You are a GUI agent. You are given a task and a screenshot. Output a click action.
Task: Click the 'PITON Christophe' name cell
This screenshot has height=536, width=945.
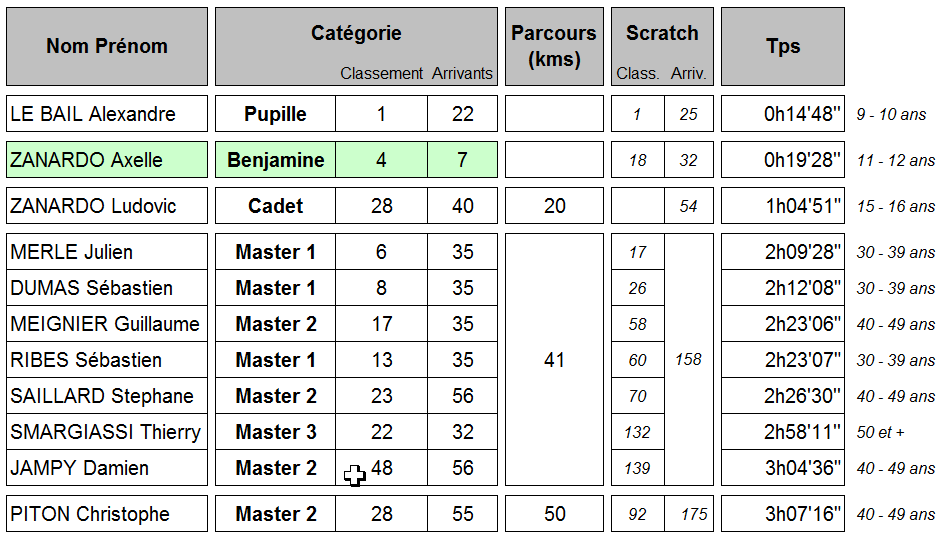pyautogui.click(x=107, y=514)
